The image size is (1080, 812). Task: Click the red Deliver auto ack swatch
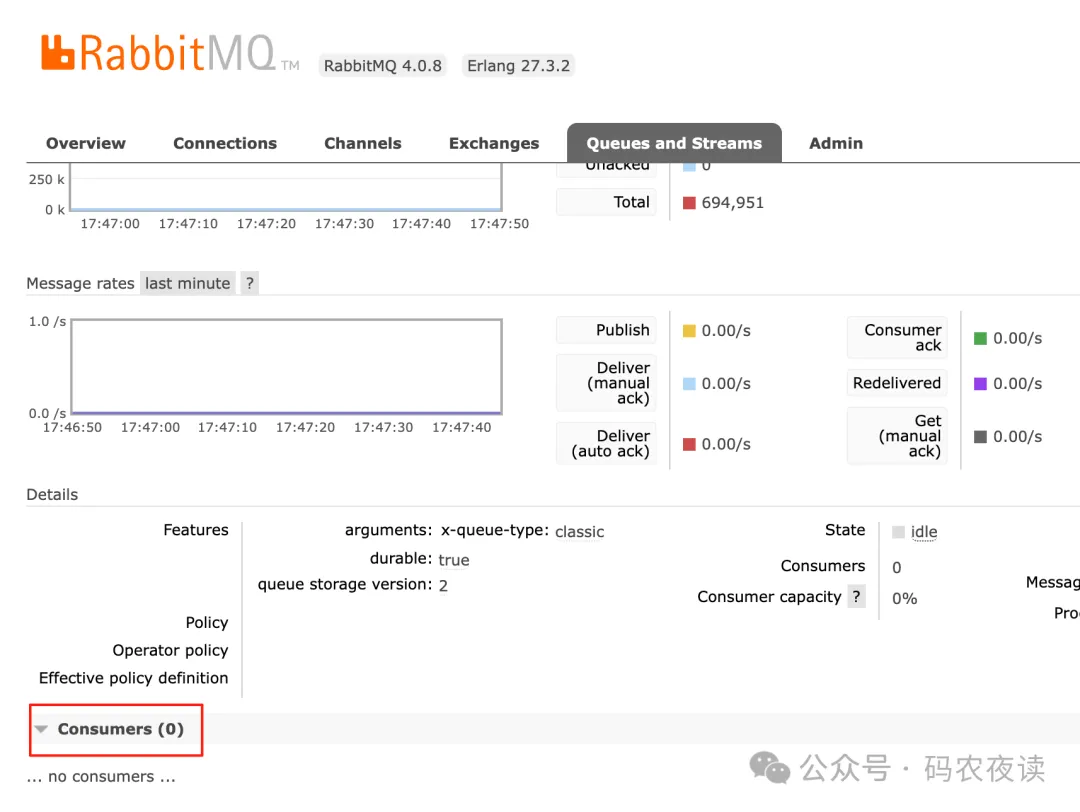[x=689, y=444]
